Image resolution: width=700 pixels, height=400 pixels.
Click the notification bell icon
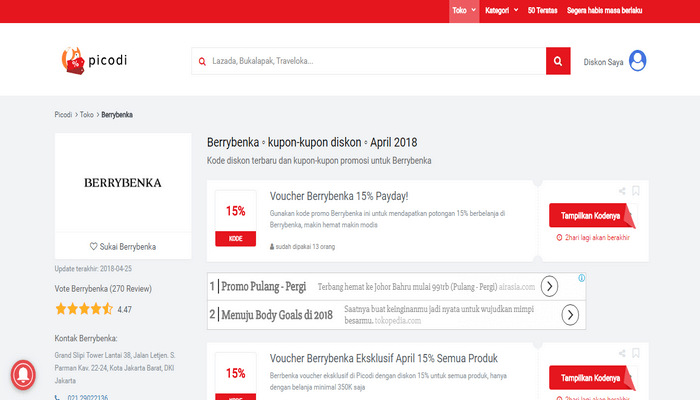[23, 375]
